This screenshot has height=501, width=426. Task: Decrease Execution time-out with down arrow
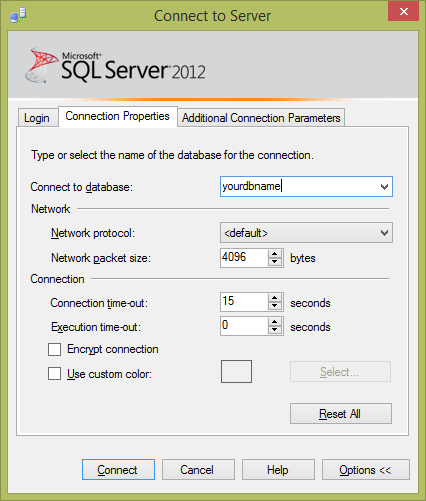coord(275,330)
